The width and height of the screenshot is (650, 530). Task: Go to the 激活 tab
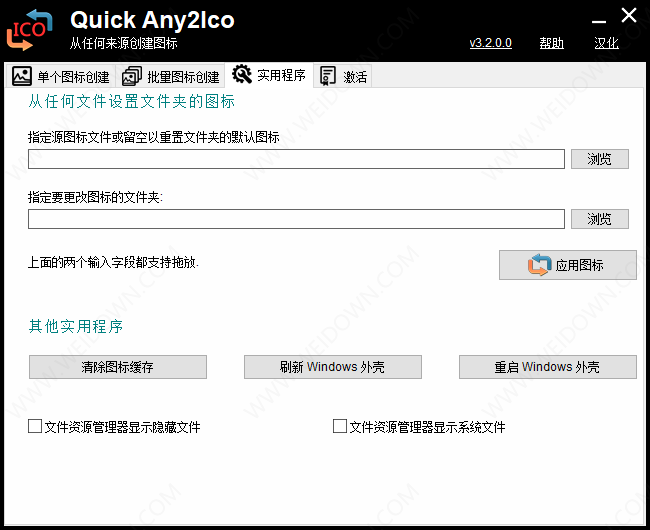click(x=343, y=76)
